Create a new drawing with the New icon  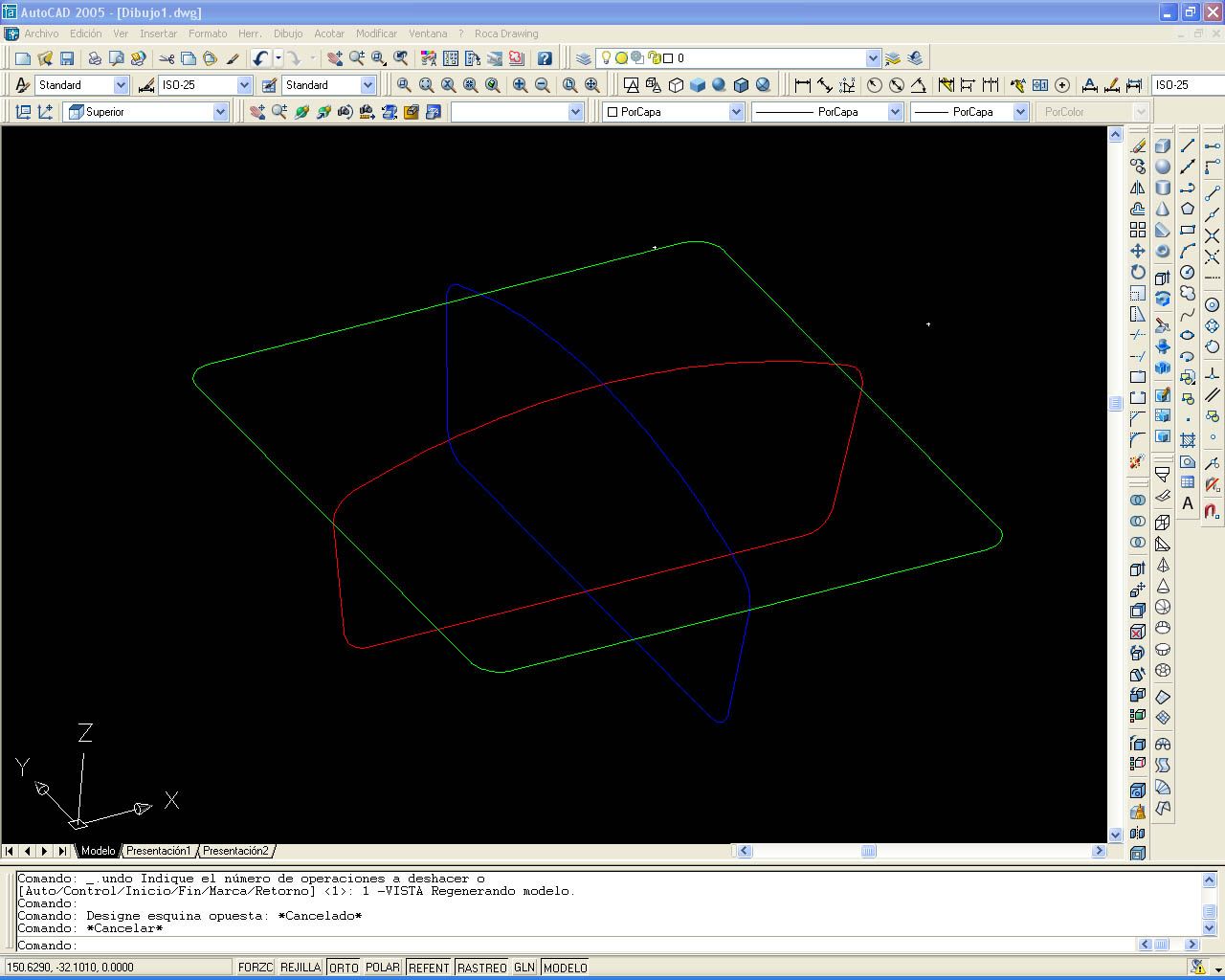click(23, 58)
